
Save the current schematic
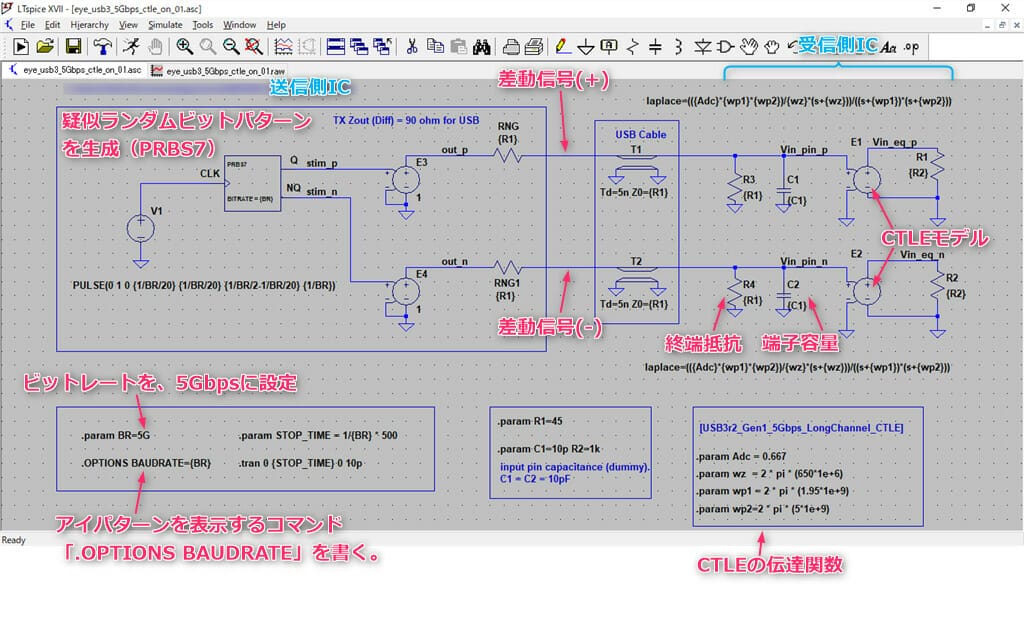click(x=73, y=45)
